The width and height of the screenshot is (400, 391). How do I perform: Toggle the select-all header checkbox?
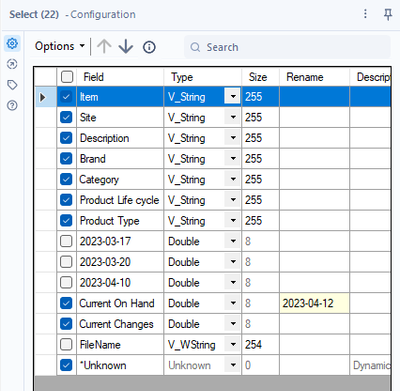(67, 77)
